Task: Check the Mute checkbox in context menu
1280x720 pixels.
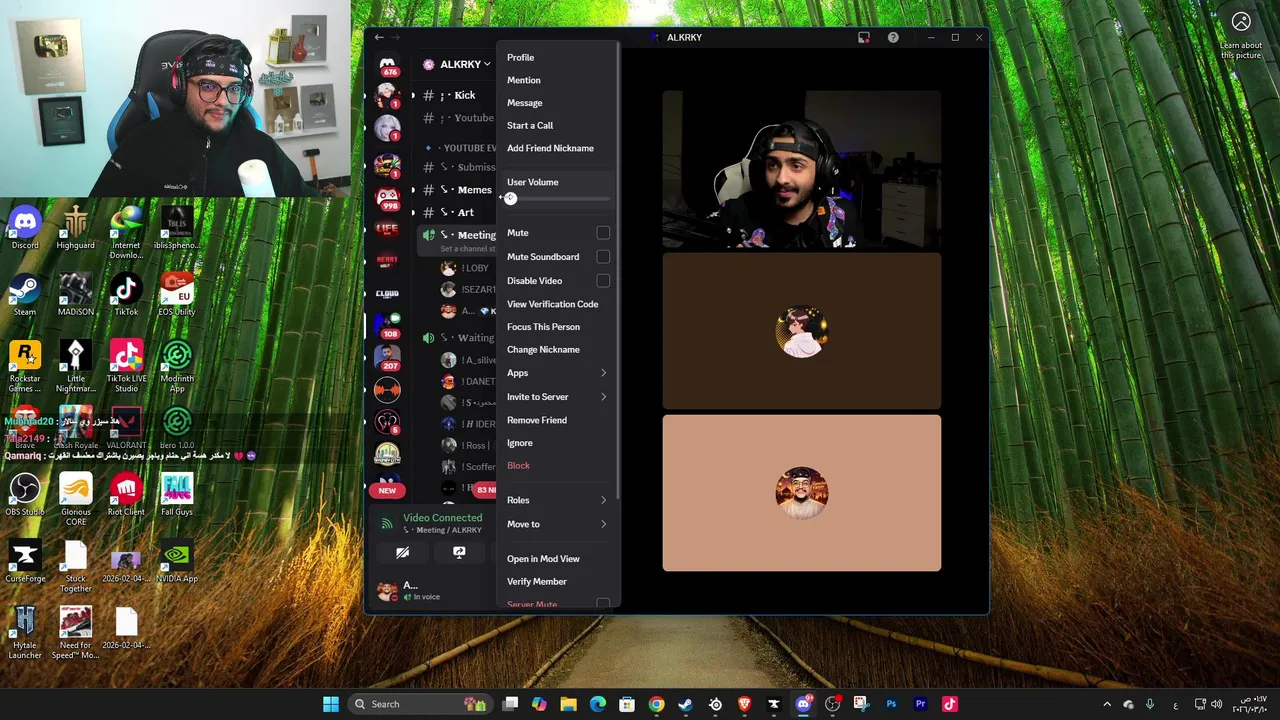Action: (x=603, y=233)
